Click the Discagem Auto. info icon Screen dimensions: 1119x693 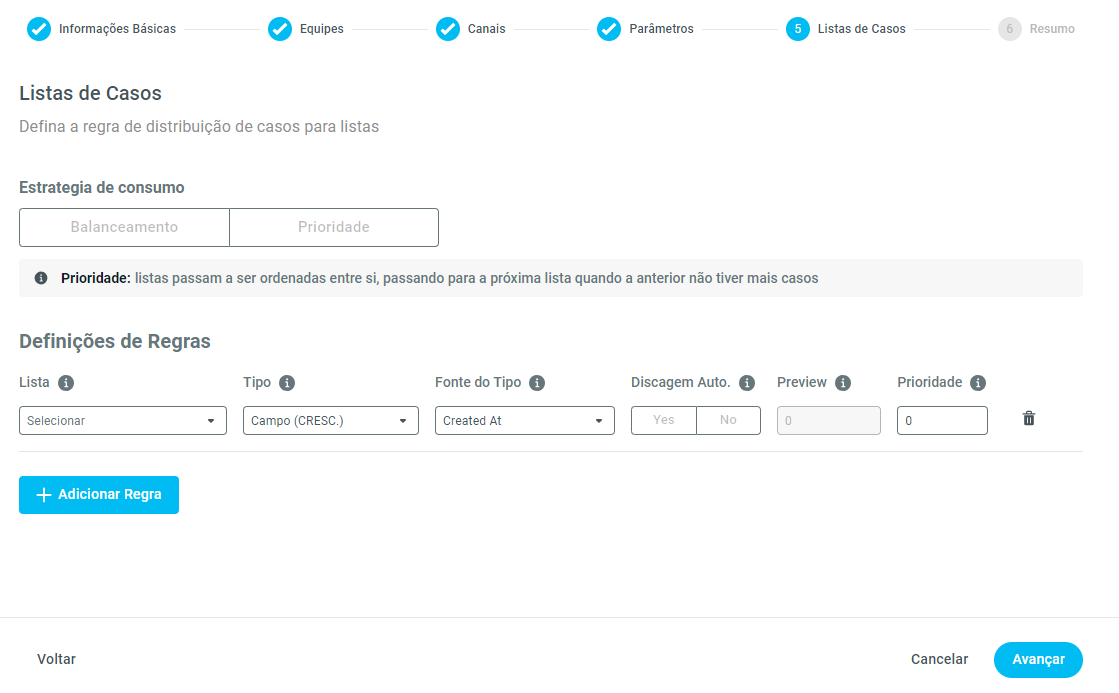(x=747, y=383)
